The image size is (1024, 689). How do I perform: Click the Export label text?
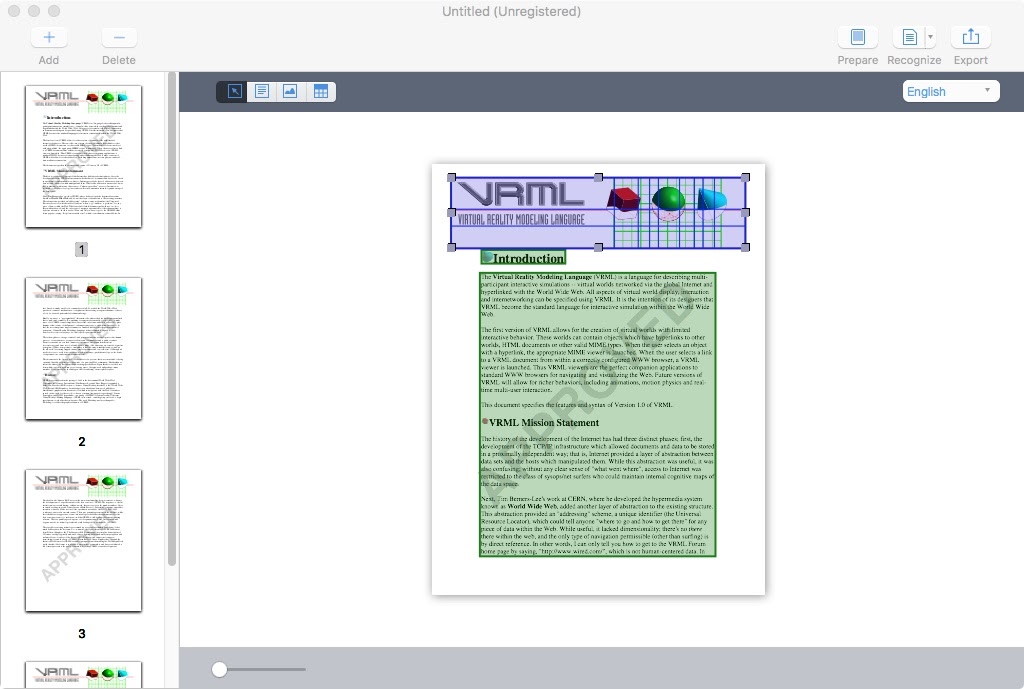point(970,60)
